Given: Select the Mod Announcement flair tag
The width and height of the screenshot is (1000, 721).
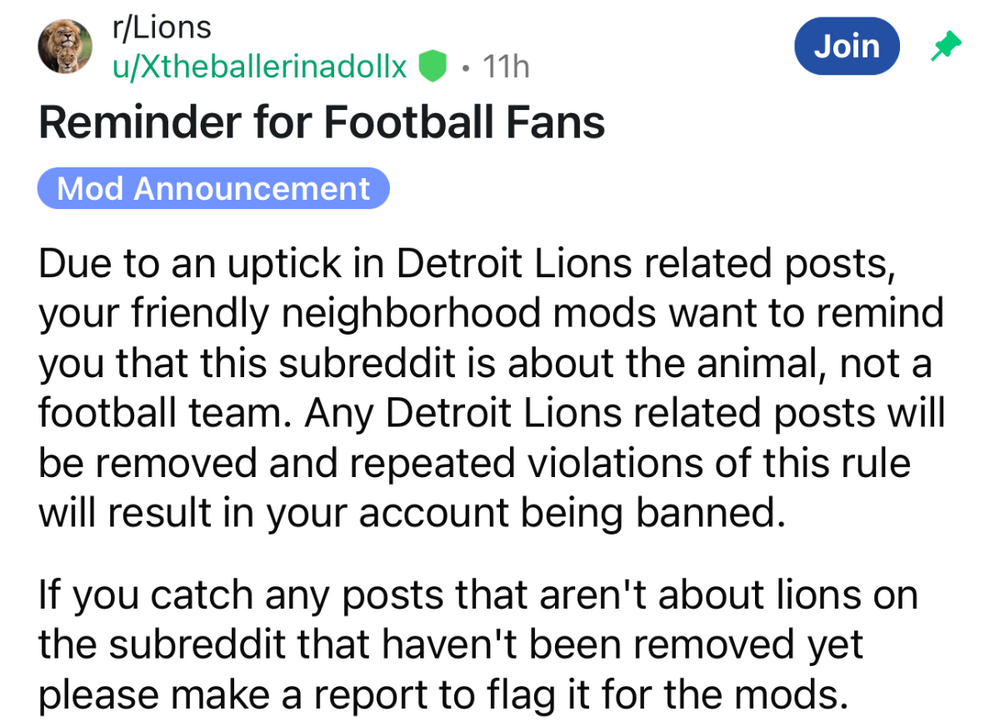Looking at the screenshot, I should pyautogui.click(x=213, y=188).
